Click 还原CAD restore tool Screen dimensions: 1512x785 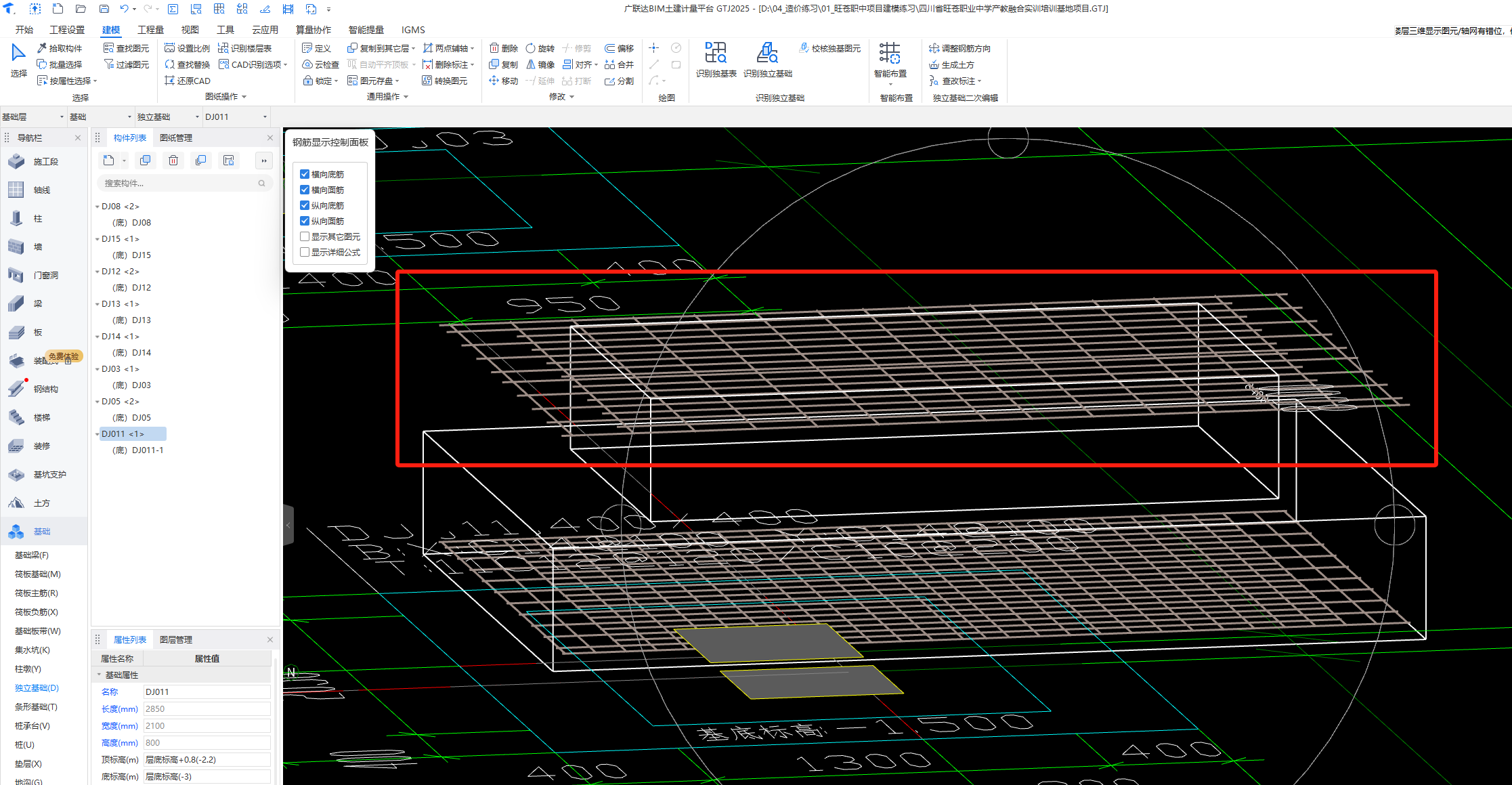(187, 81)
